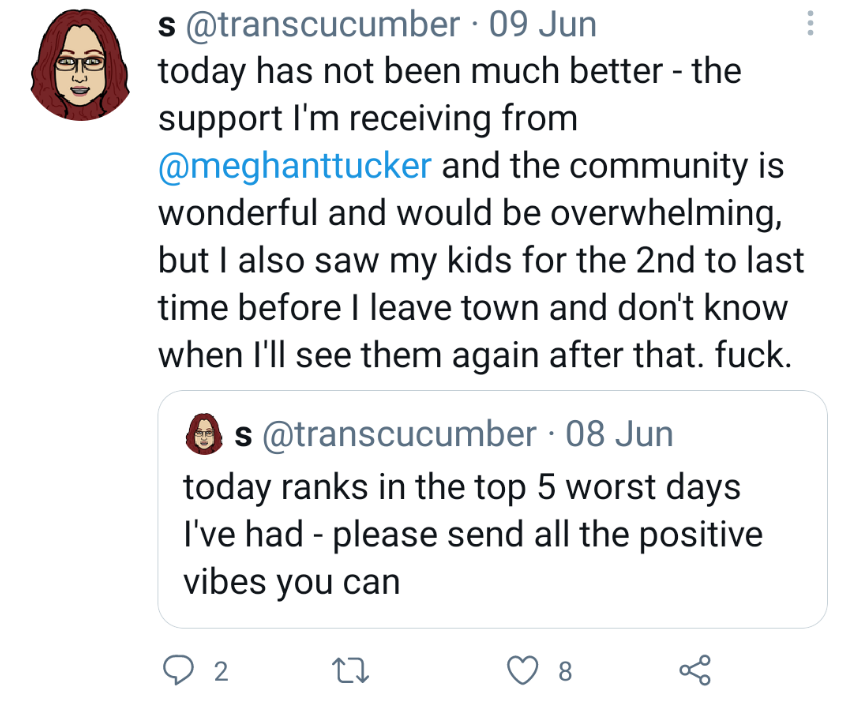The height and width of the screenshot is (702, 853).
Task: Open the @meghanttucker mention link
Action: pos(295,165)
